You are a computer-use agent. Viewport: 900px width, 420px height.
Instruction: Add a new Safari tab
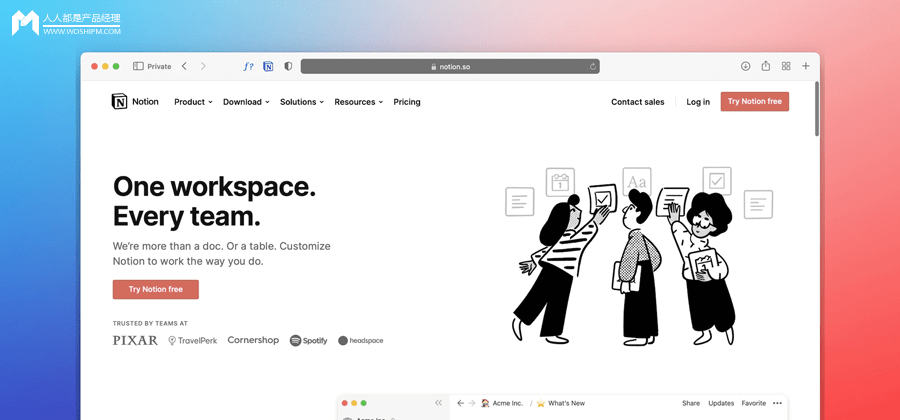[806, 66]
